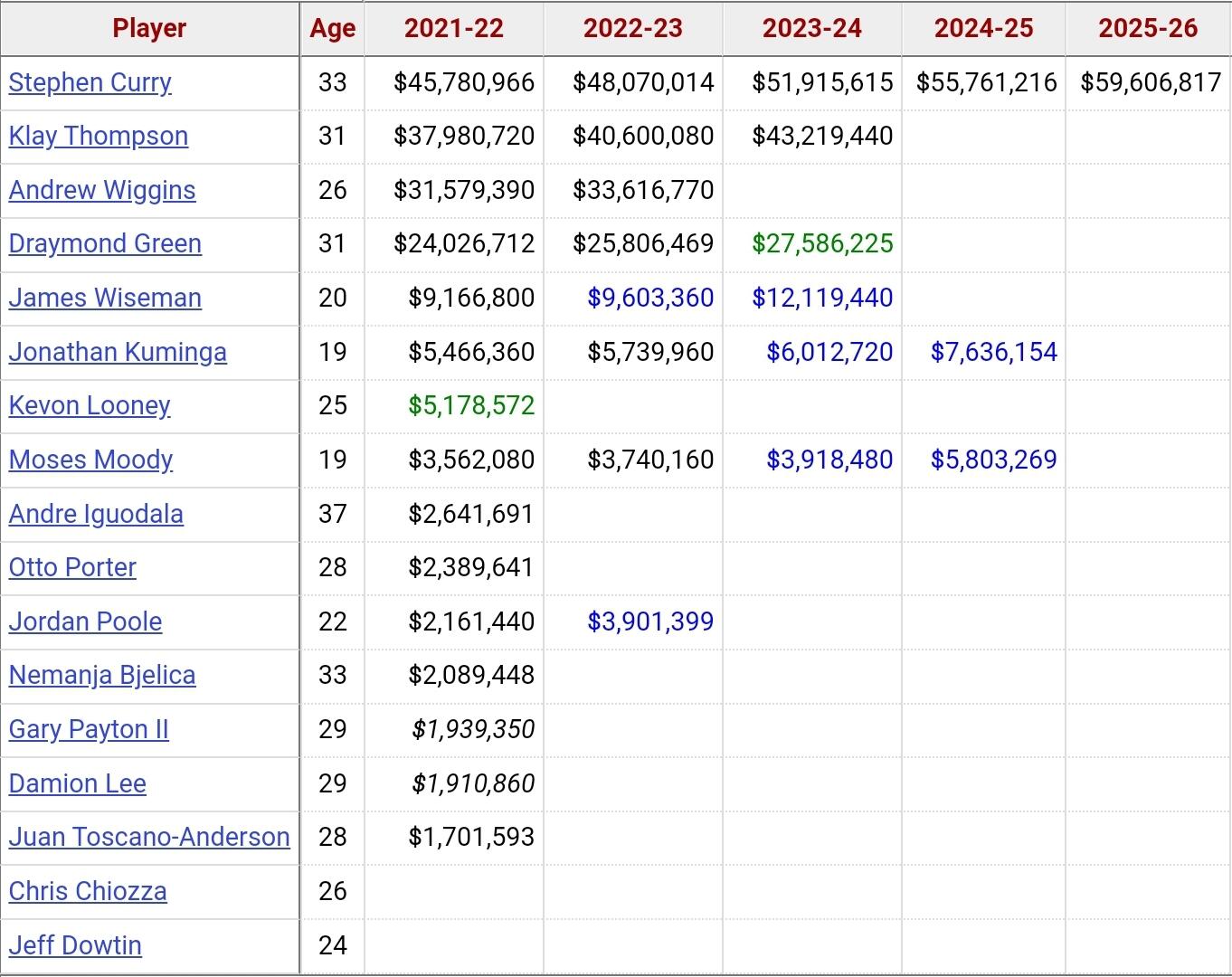Click Poole's 2022-23 value $3,901,399
The image size is (1232, 977).
pyautogui.click(x=650, y=621)
